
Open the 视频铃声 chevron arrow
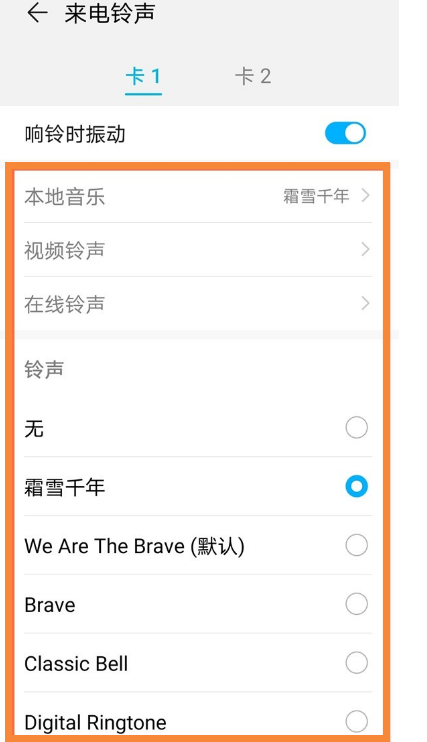click(x=365, y=249)
